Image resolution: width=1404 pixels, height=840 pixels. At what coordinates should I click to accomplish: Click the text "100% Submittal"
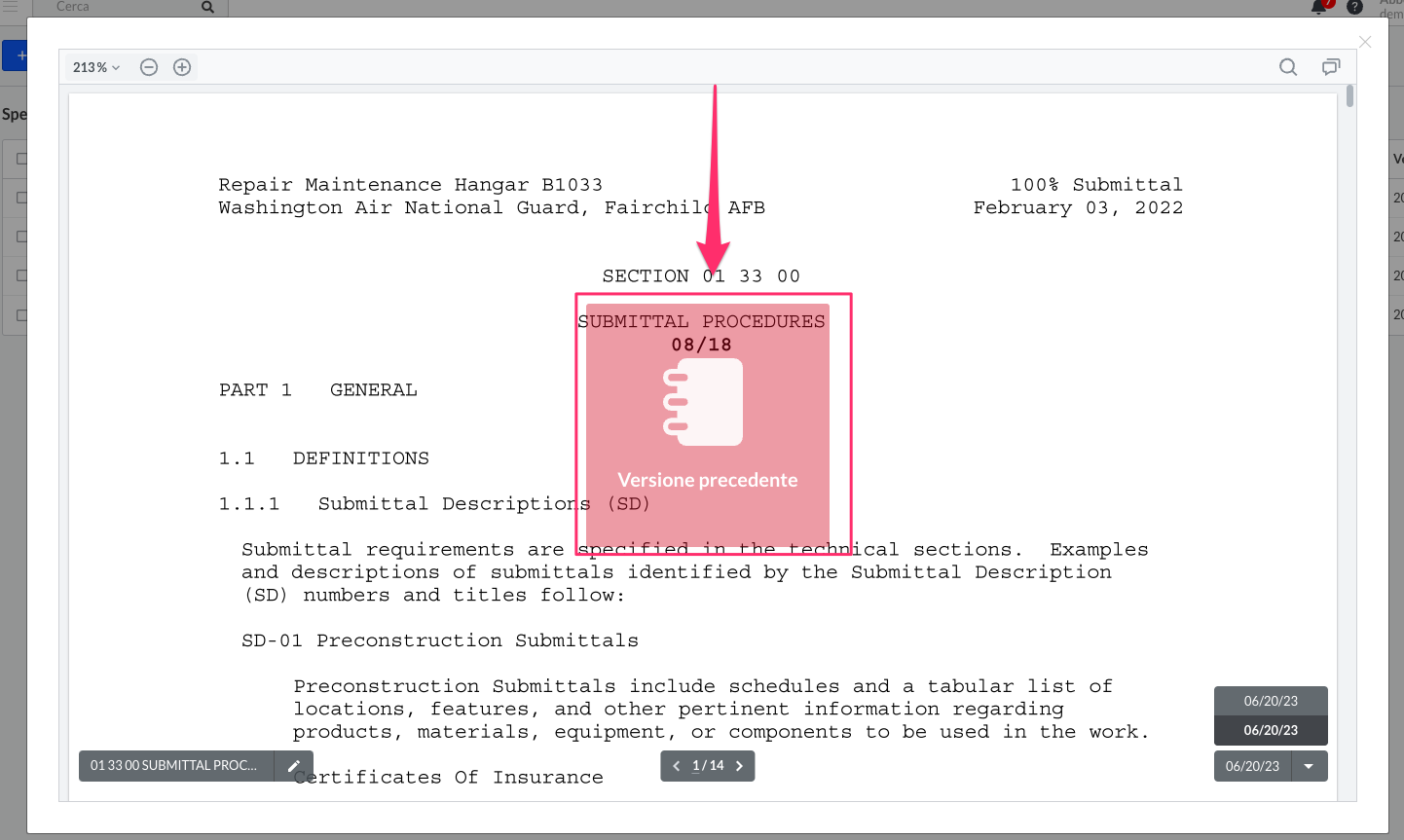tap(1096, 185)
